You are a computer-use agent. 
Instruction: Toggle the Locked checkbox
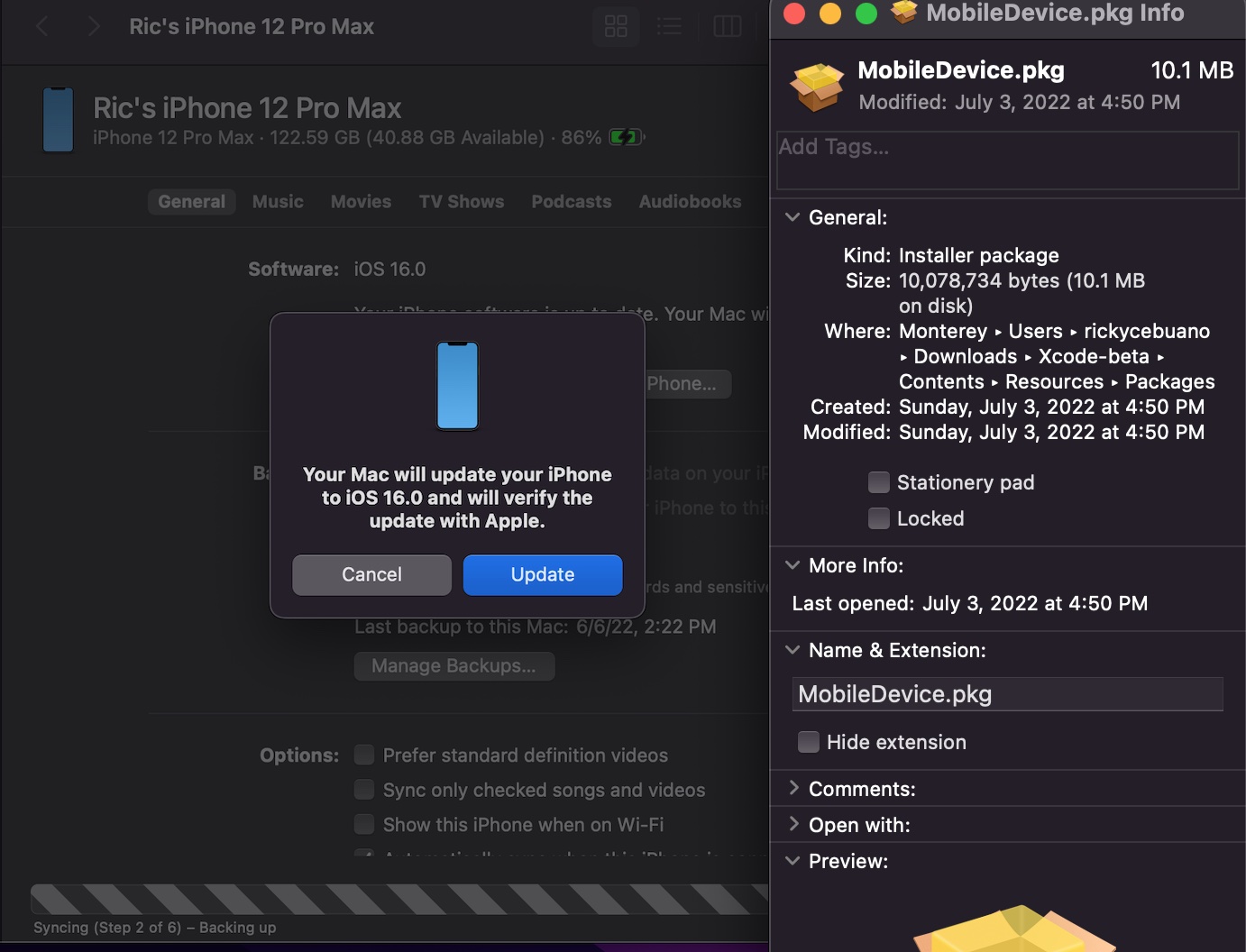click(878, 518)
